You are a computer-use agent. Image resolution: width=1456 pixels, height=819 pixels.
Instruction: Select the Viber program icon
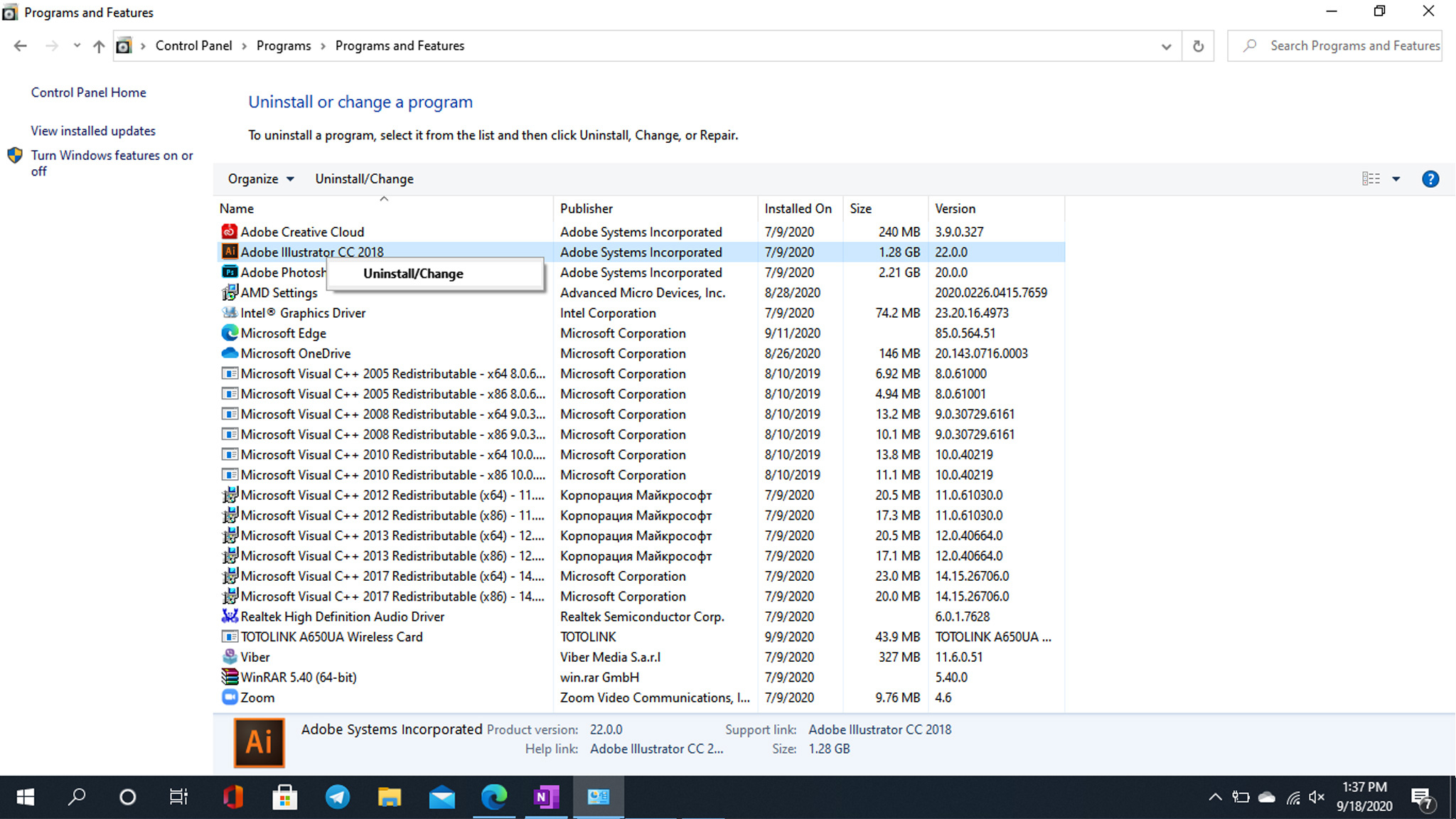[x=229, y=657]
